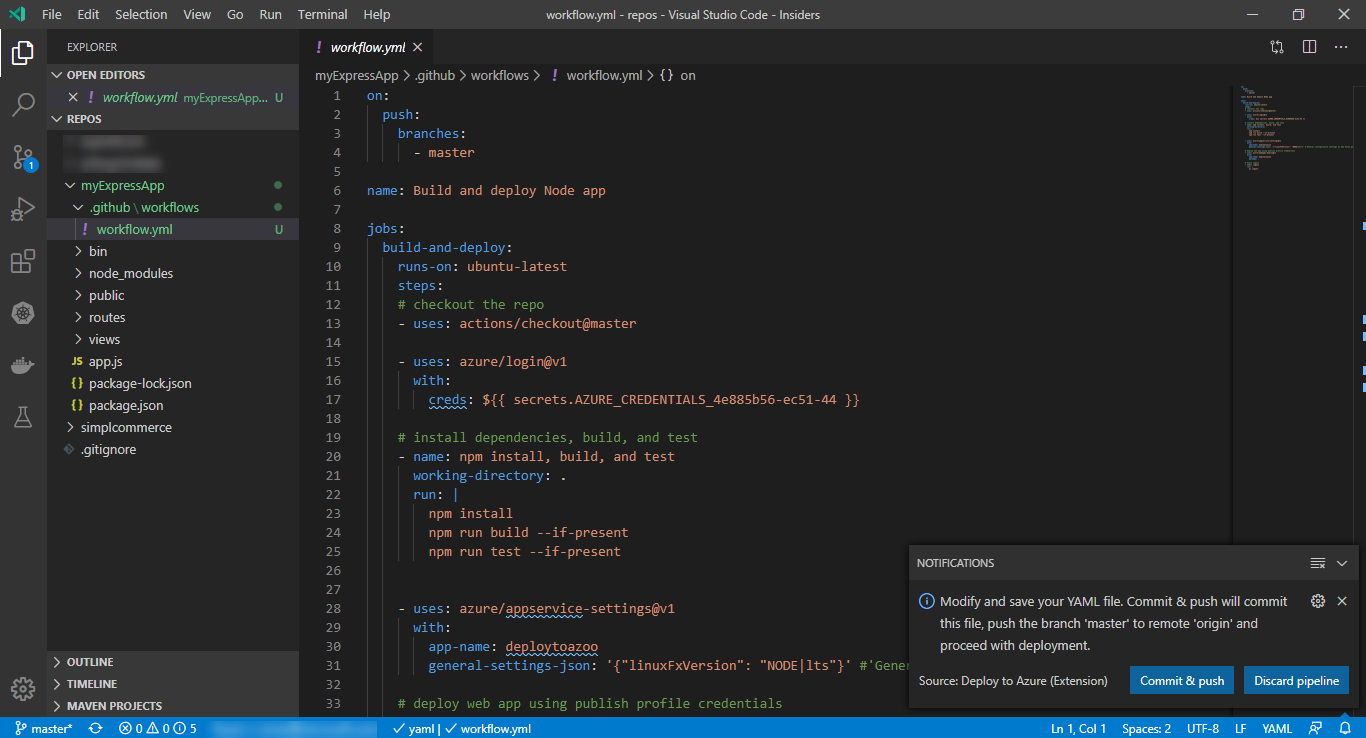Screen dimensions: 1366x738
Task: Open the Run and Debug view
Action: (23, 209)
